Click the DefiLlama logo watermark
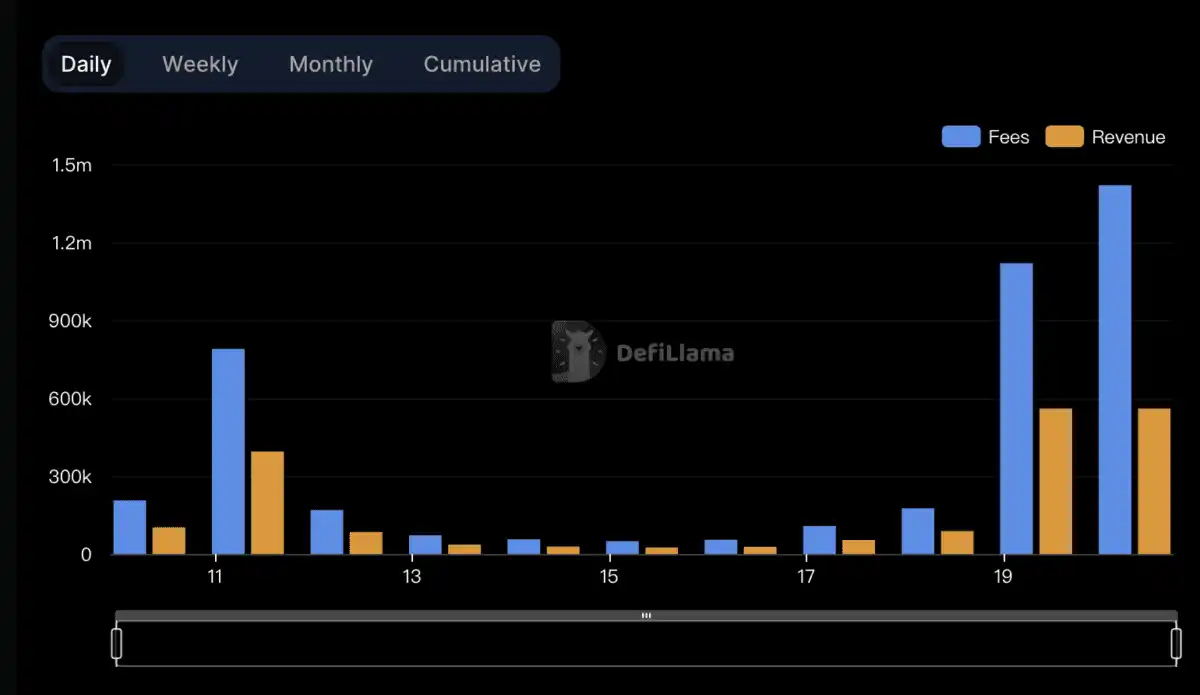 [x=643, y=352]
